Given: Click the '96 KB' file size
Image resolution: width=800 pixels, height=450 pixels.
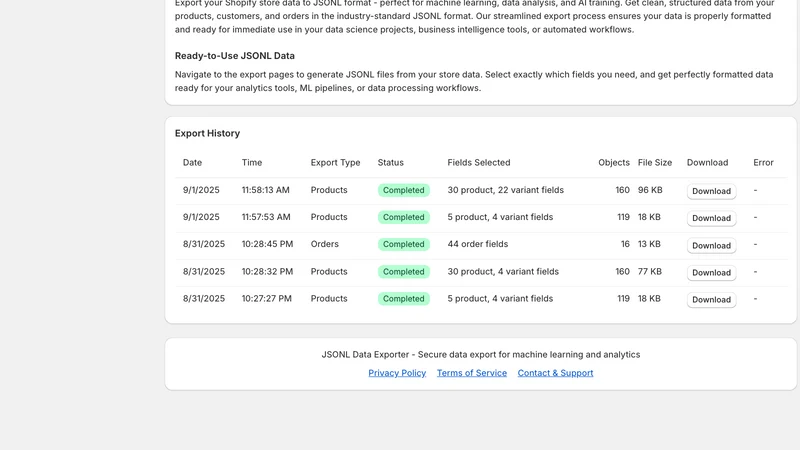Looking at the screenshot, I should pyautogui.click(x=650, y=190).
